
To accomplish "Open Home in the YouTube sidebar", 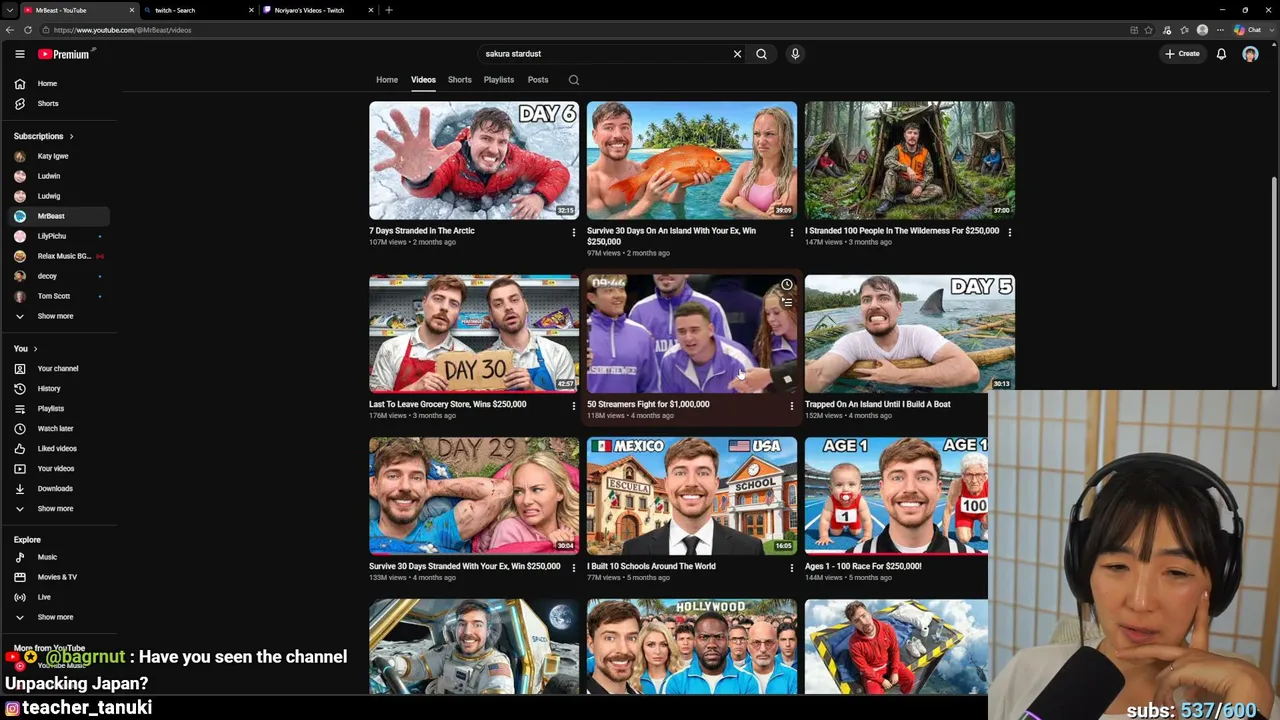I will 60,84.
